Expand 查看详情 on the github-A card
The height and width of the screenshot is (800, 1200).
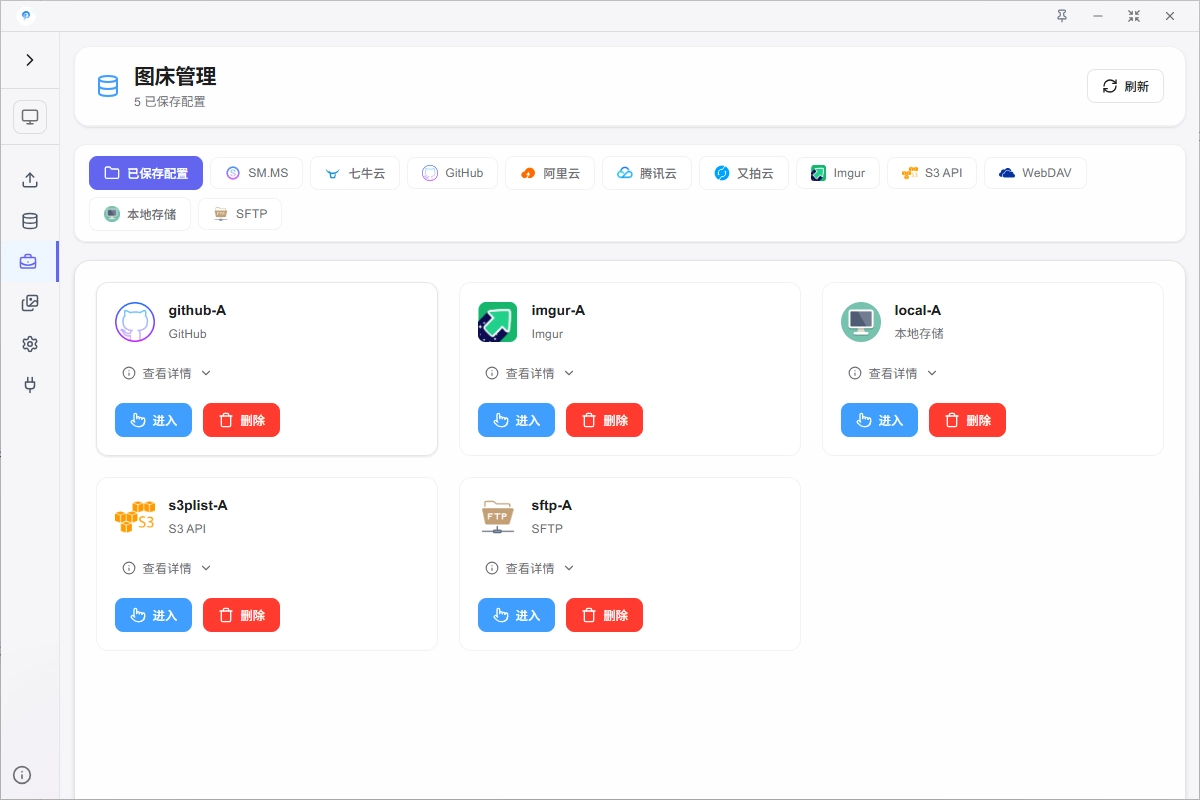pyautogui.click(x=166, y=372)
